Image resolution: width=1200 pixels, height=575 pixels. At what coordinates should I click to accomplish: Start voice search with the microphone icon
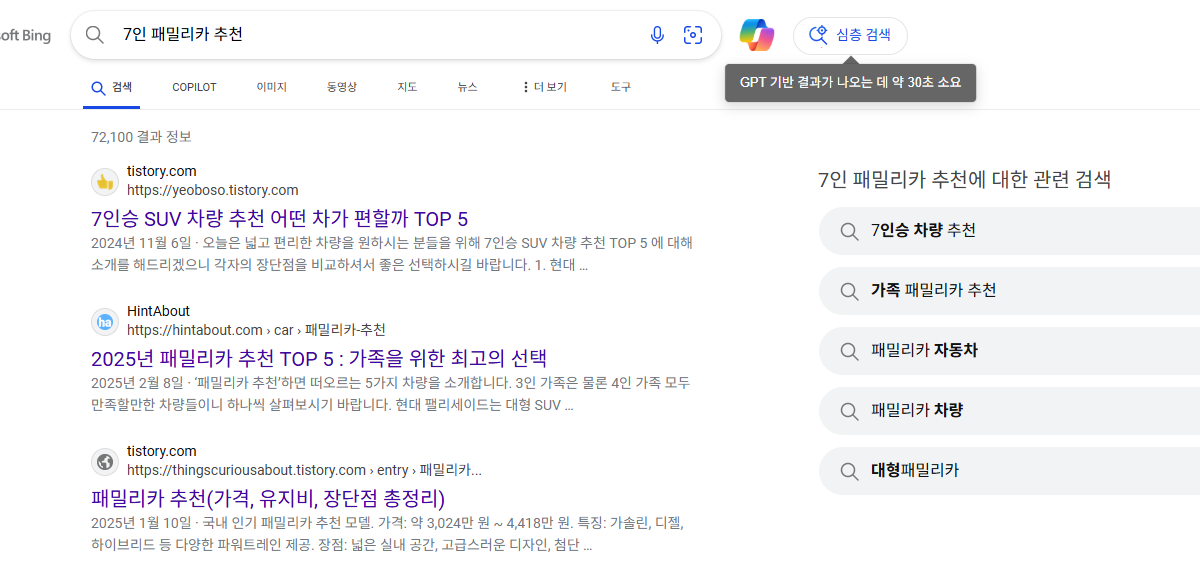(x=657, y=35)
